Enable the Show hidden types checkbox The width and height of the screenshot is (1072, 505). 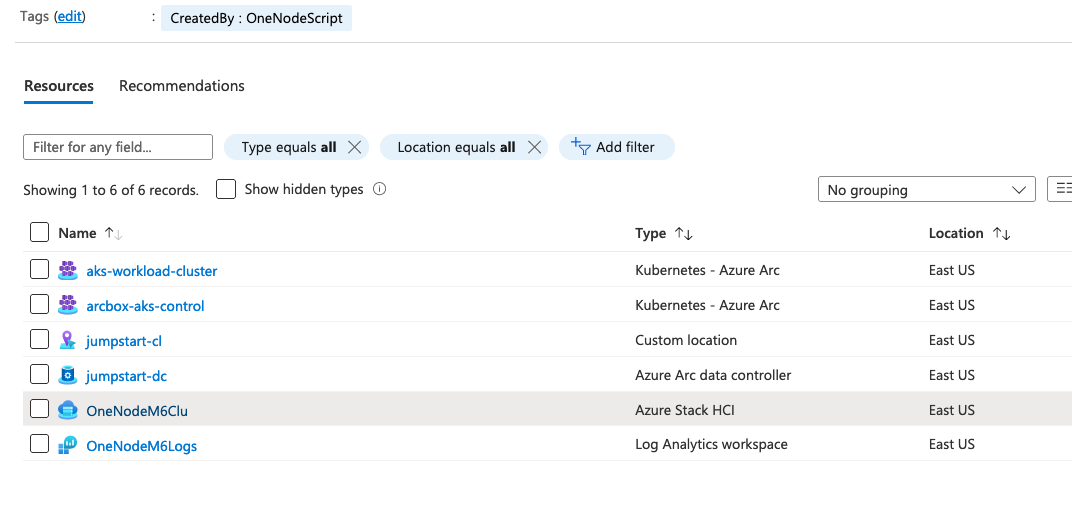pos(226,189)
